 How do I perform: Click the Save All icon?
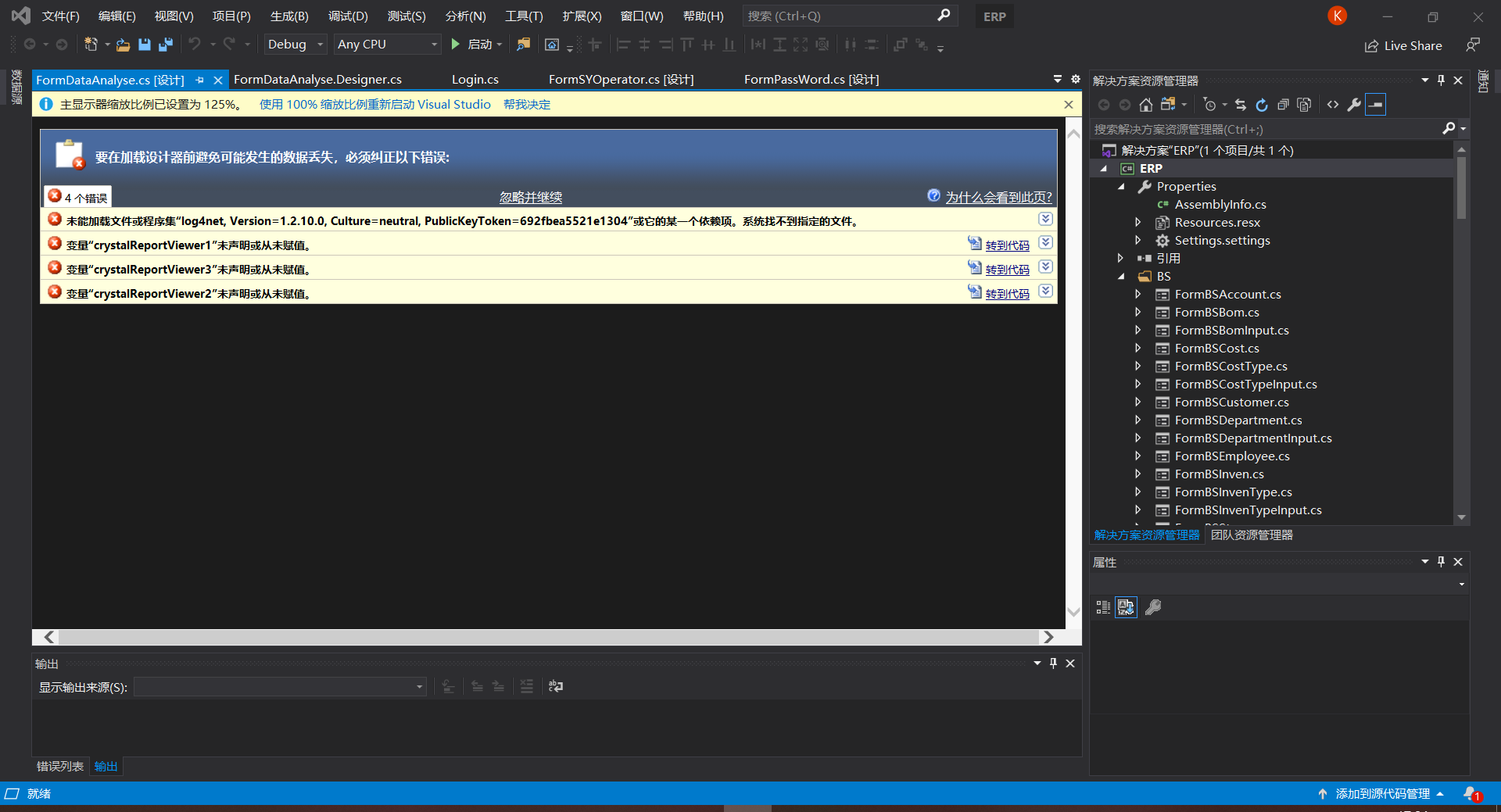point(165,45)
